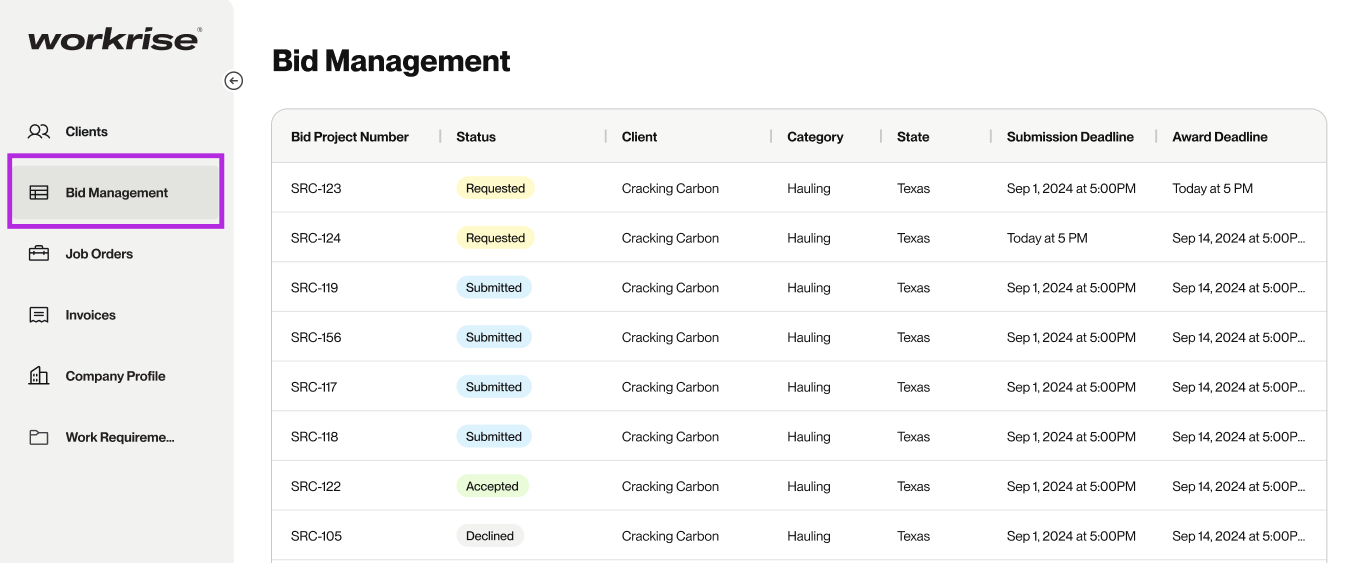
Task: Open bid SRC-123 row
Action: tap(799, 188)
